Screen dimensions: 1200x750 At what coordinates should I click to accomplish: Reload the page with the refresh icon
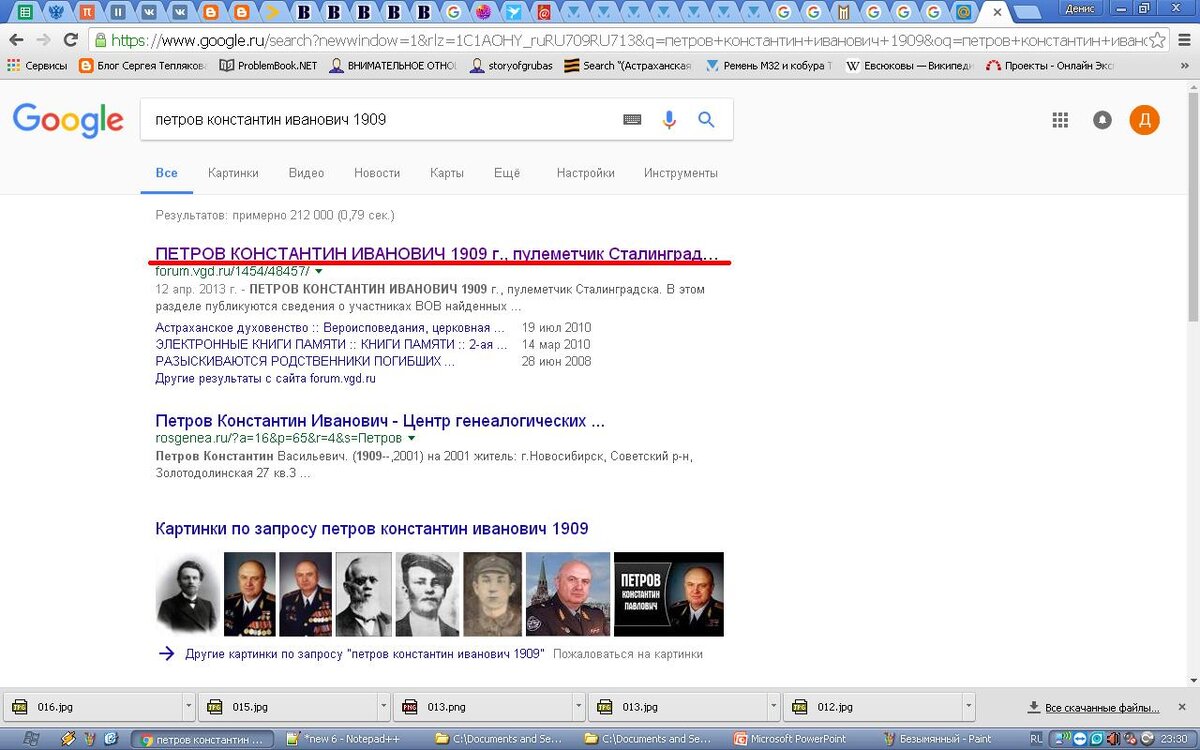[x=70, y=41]
